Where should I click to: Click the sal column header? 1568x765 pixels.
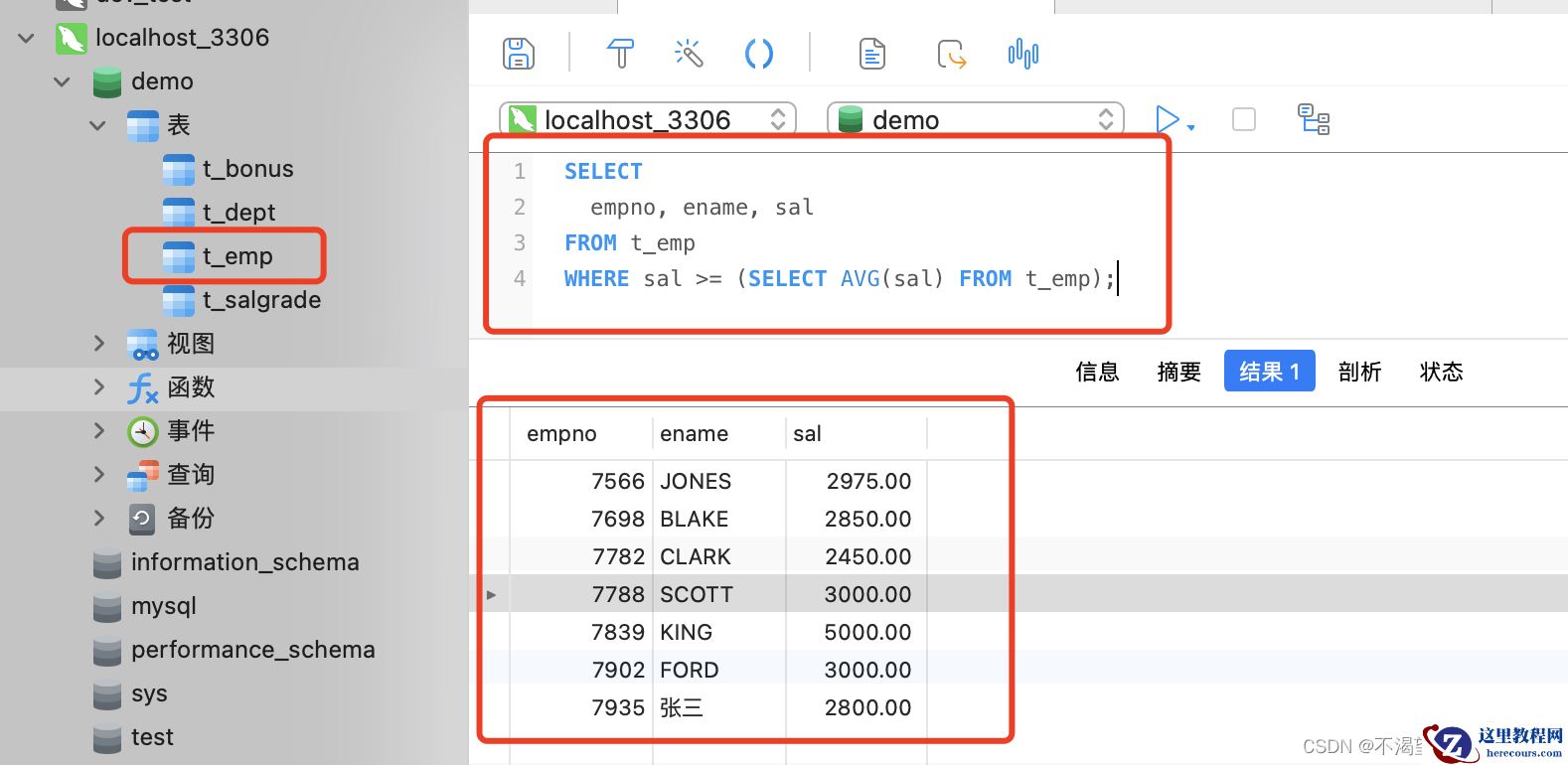pyautogui.click(x=807, y=434)
